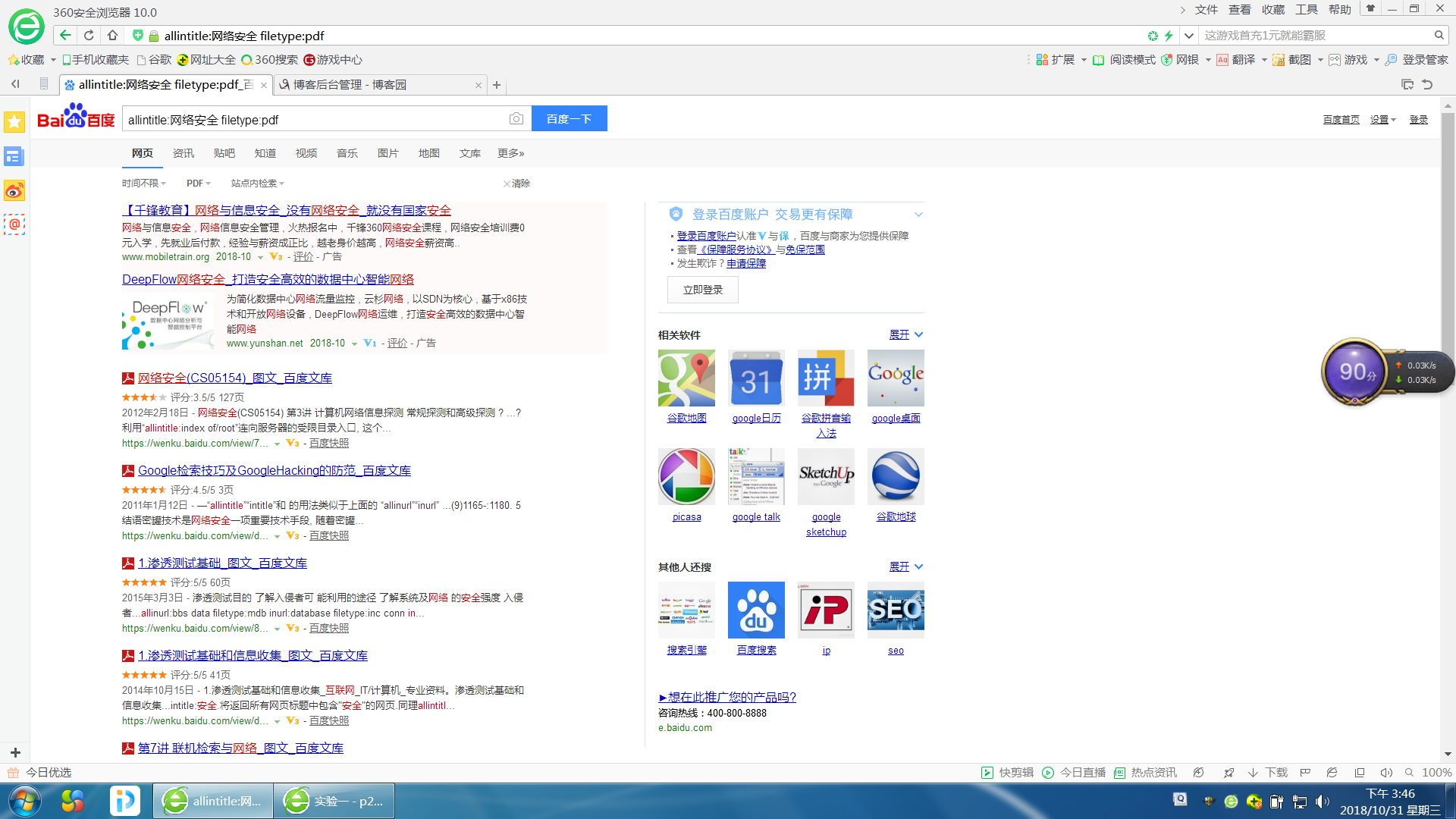This screenshot has width=1456, height=819.
Task: Click the 百度一下 search button
Action: [x=569, y=119]
